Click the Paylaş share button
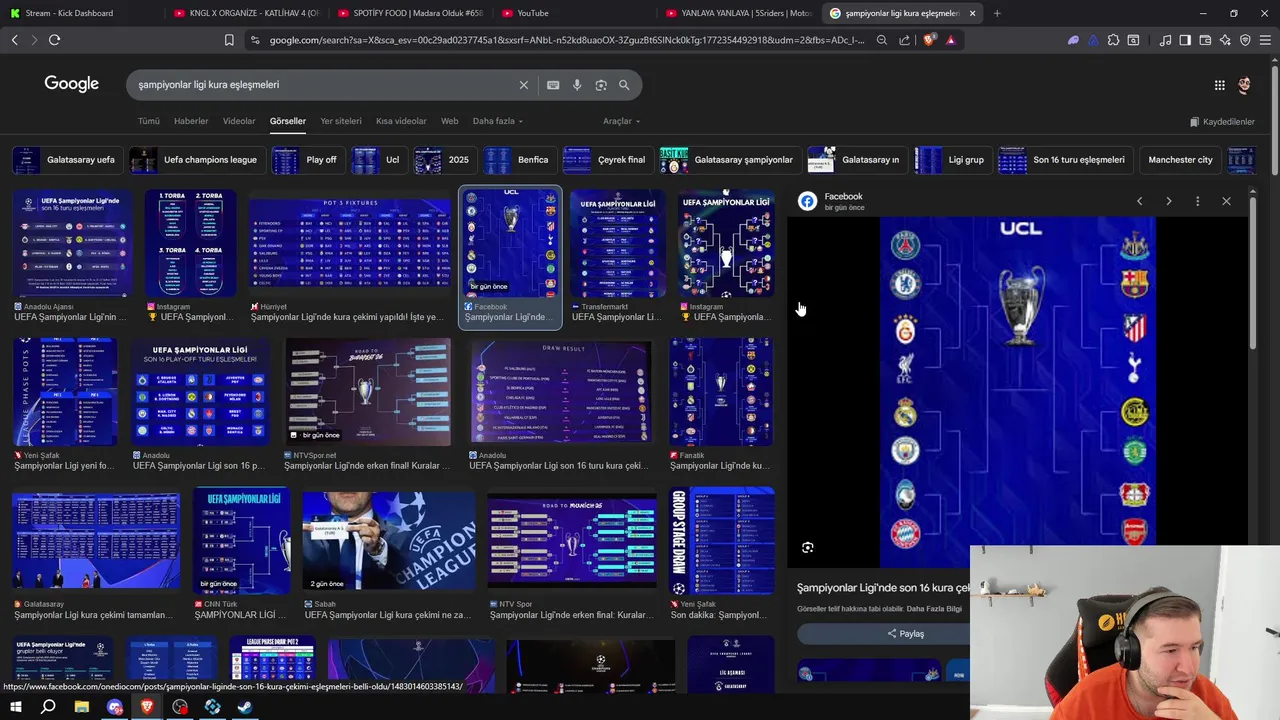This screenshot has width=1280, height=720. point(905,634)
